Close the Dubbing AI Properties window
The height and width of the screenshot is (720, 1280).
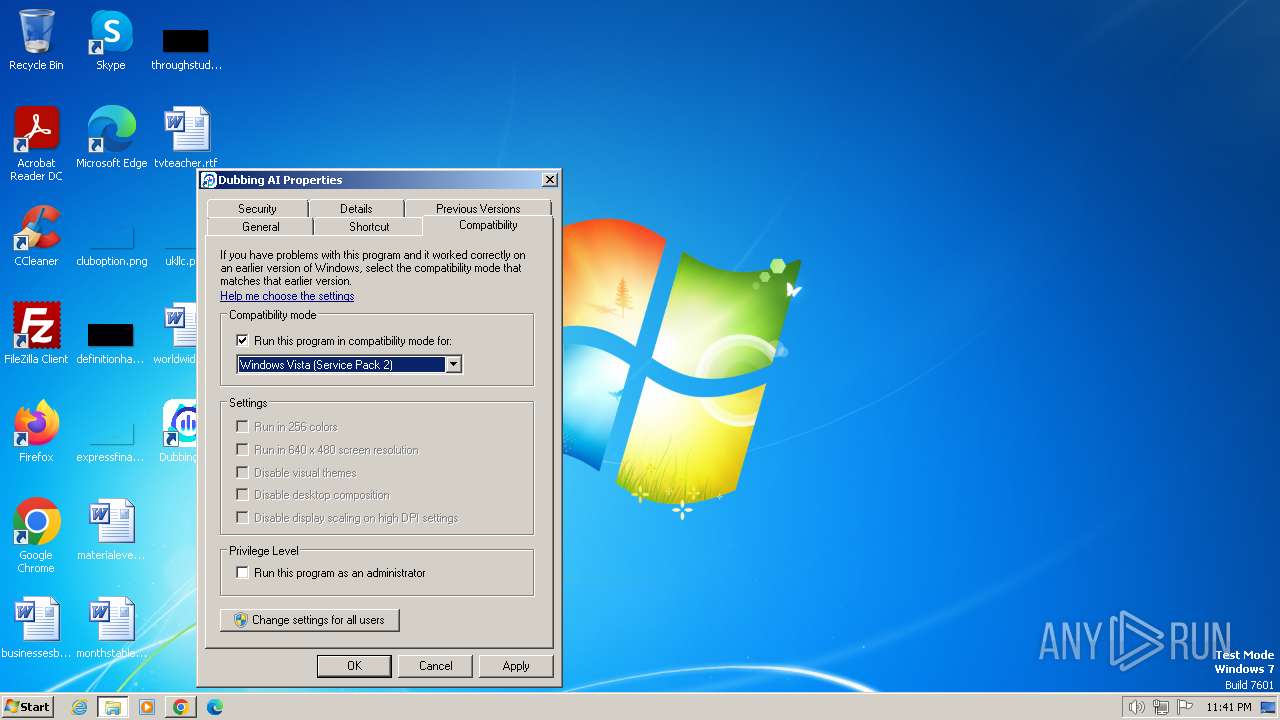(x=549, y=180)
